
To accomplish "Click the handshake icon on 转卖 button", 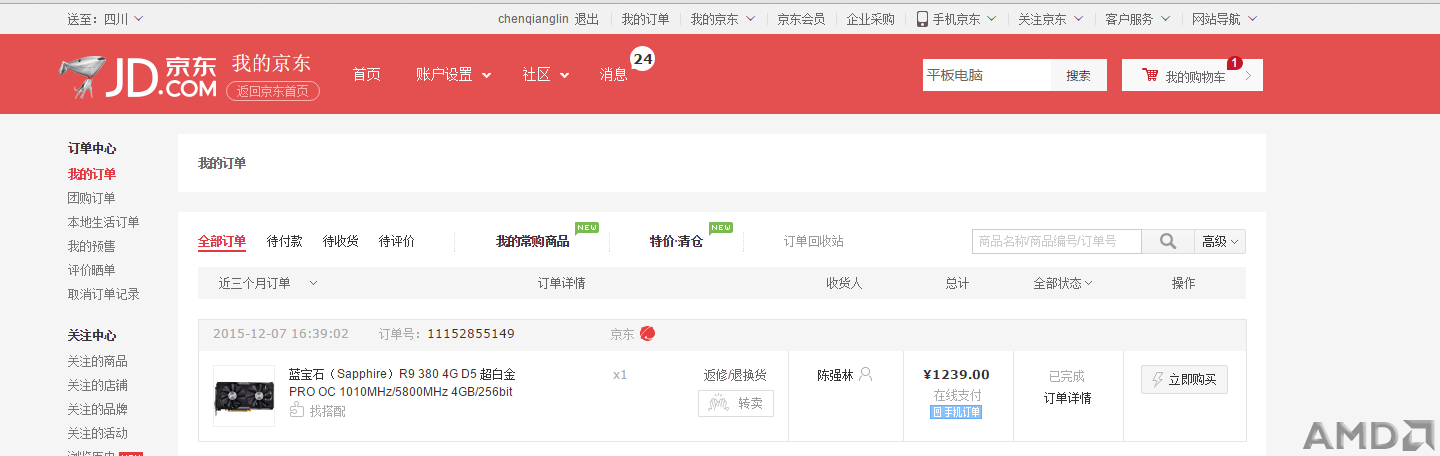I will click(718, 403).
